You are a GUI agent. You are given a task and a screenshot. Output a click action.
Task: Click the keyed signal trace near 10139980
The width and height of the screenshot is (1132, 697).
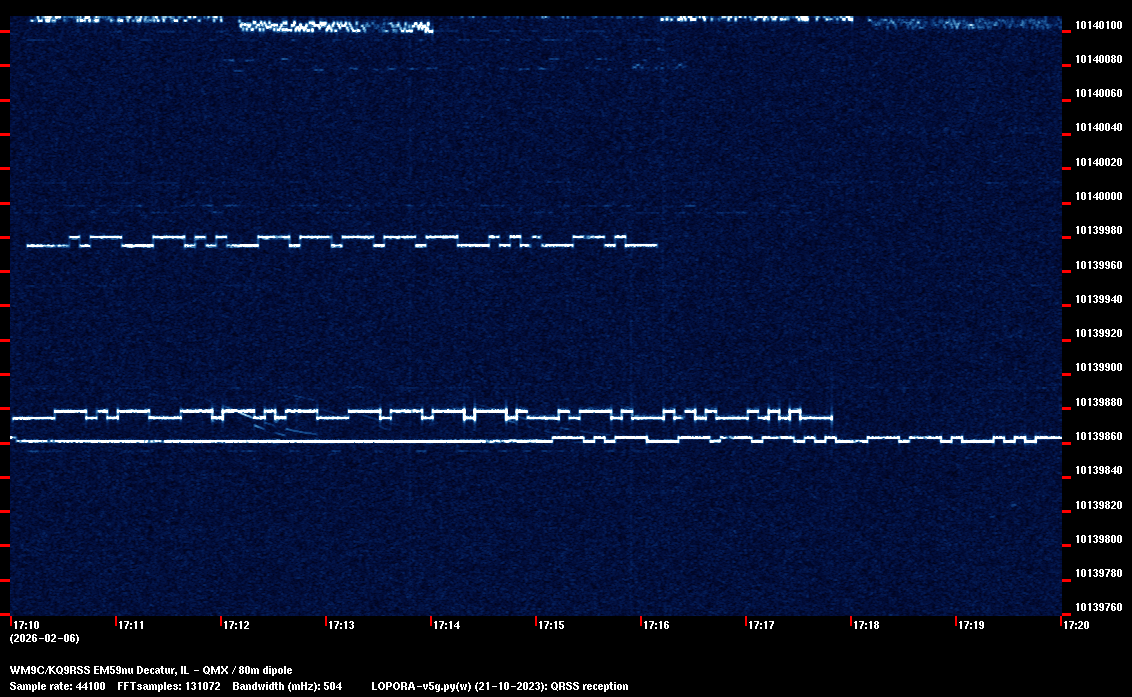click(340, 241)
